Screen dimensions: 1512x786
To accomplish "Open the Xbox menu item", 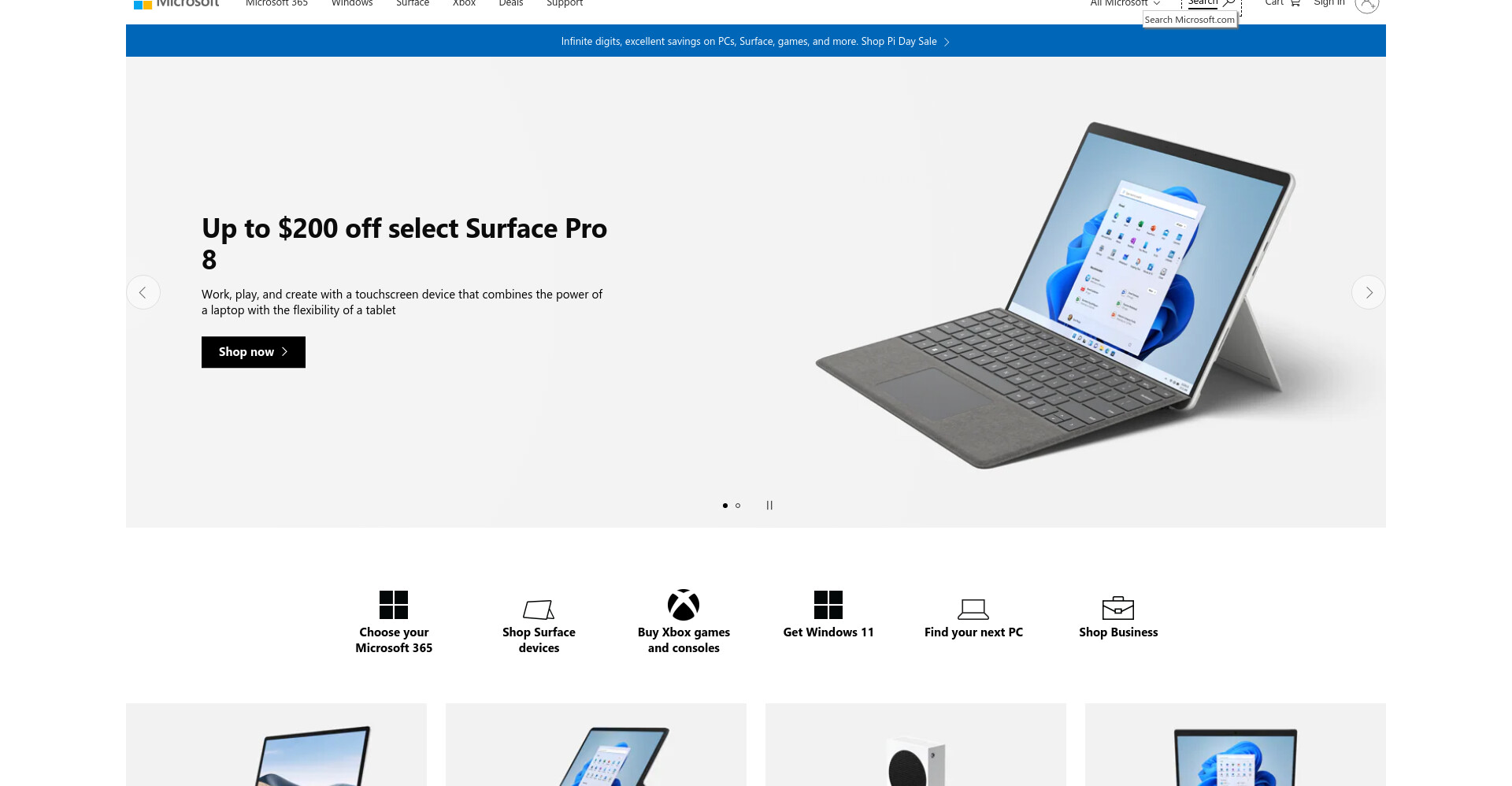I will [x=464, y=3].
